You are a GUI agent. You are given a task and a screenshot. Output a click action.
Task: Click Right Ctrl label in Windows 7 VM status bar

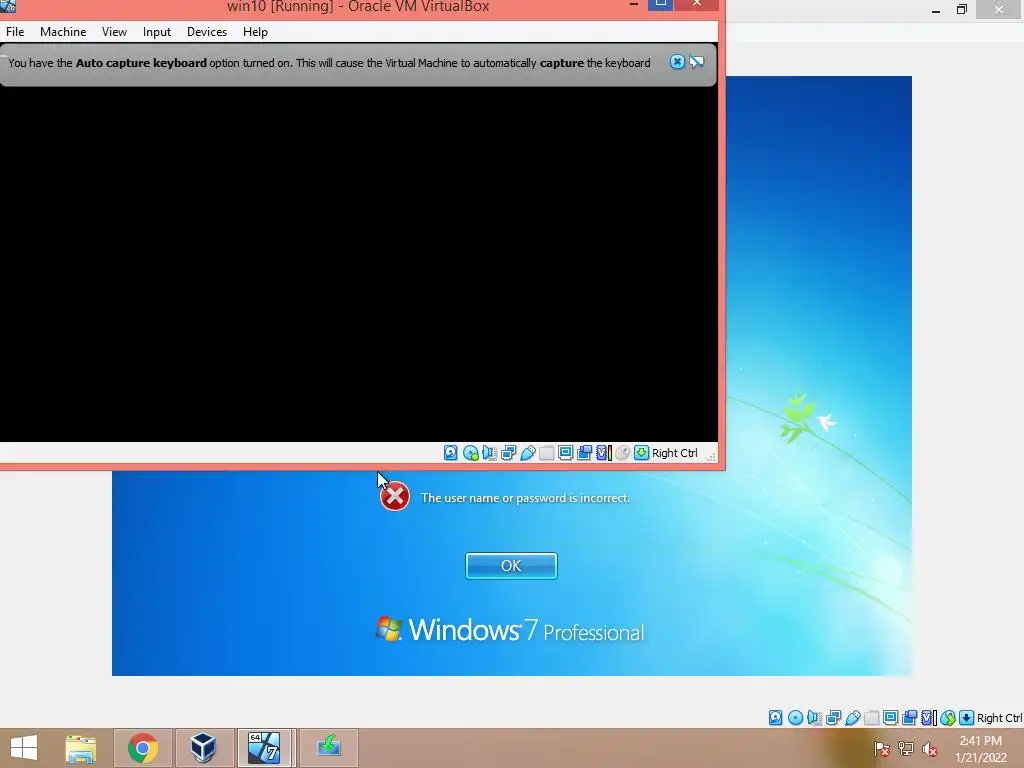point(999,718)
